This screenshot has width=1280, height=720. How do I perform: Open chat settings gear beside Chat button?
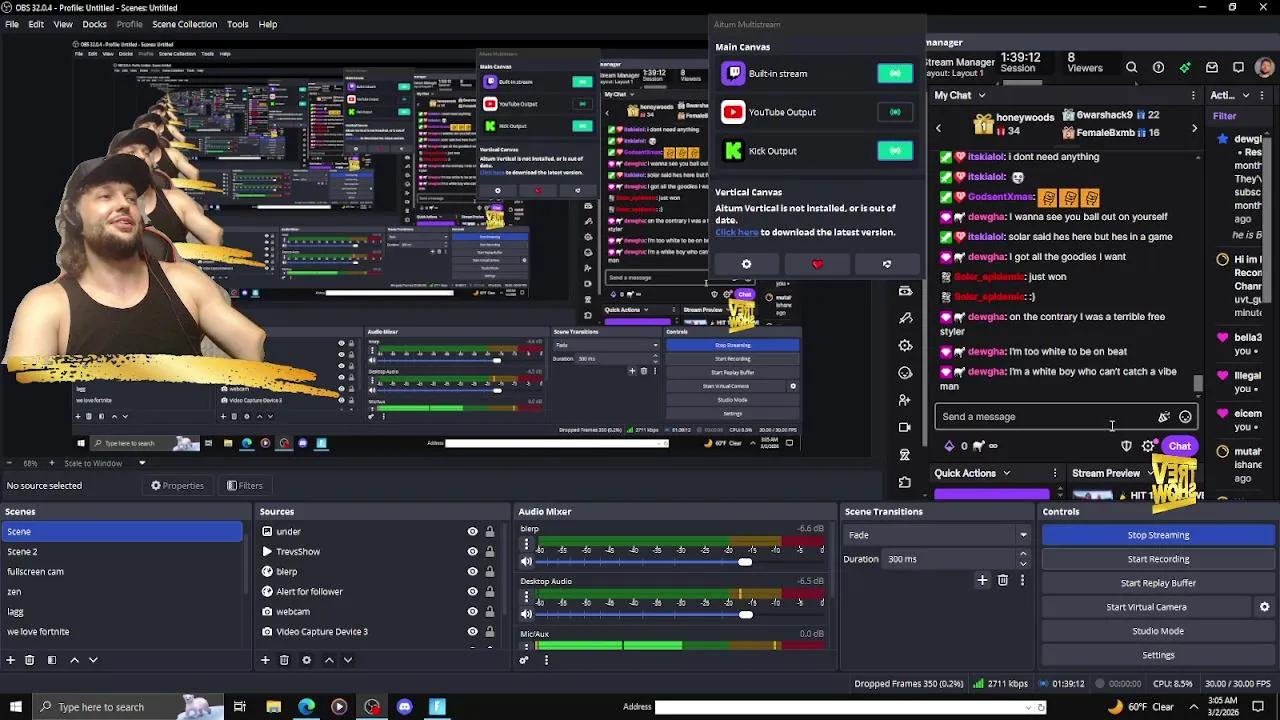click(x=1148, y=446)
